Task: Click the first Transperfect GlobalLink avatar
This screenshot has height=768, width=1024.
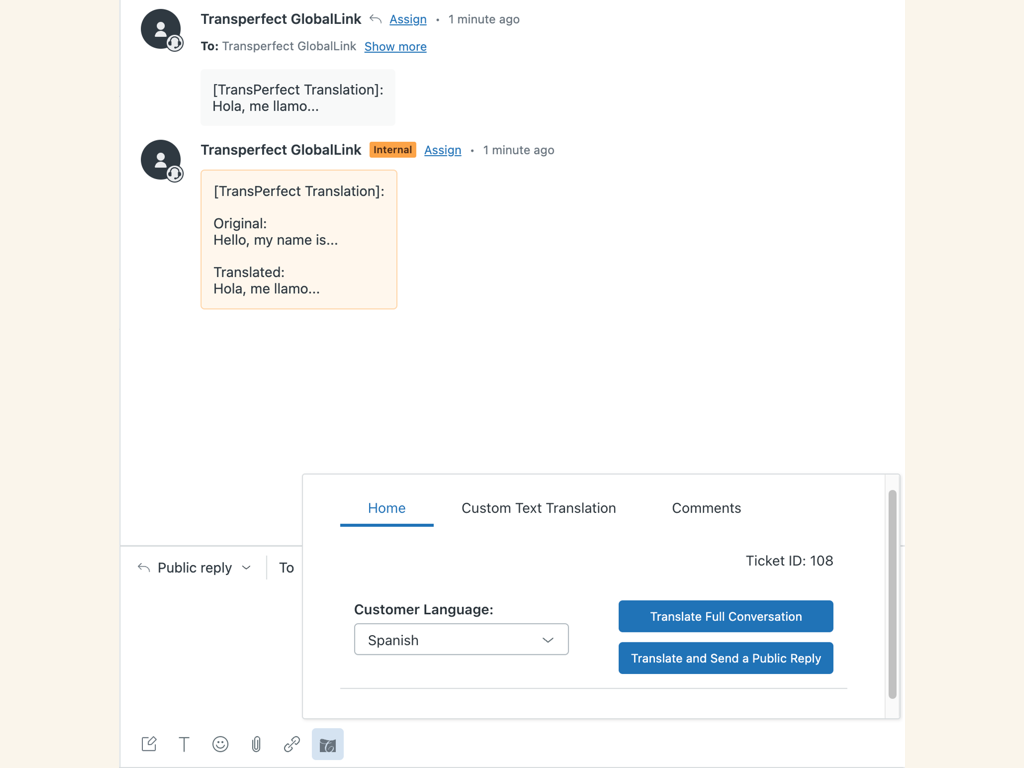Action: pos(161,29)
